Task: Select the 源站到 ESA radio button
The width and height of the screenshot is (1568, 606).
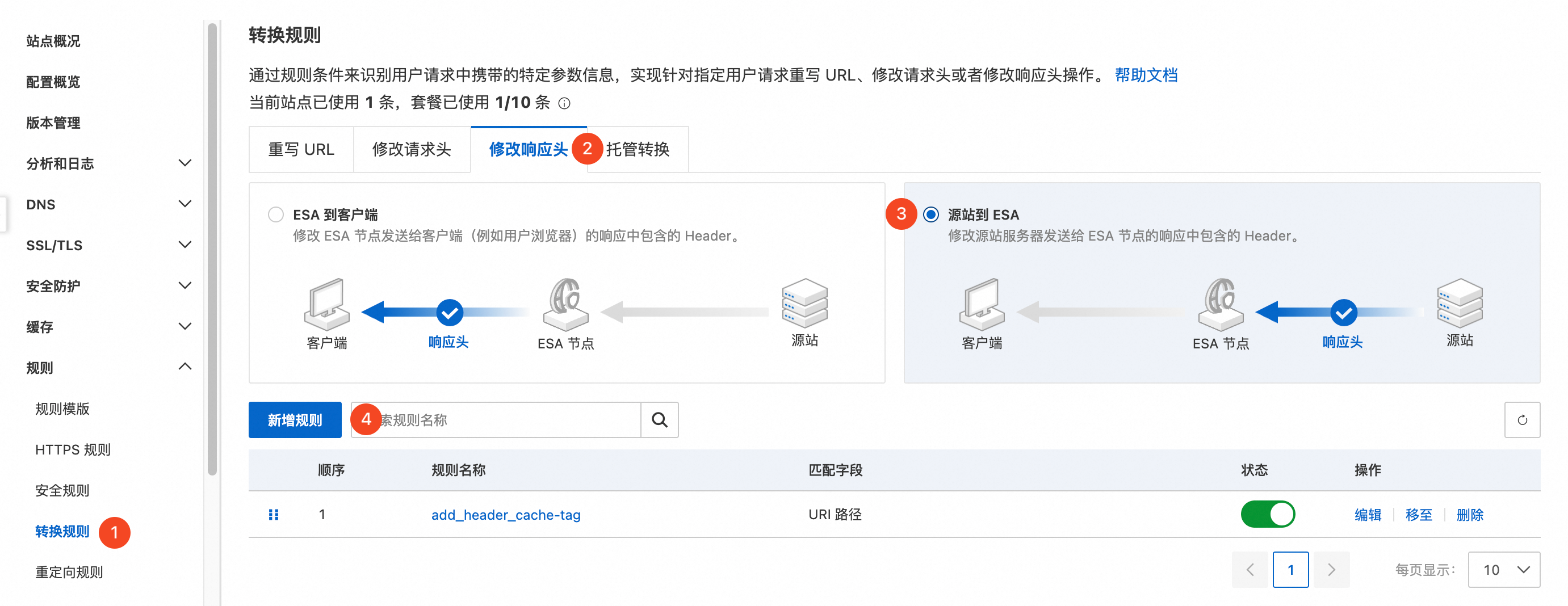Action: click(930, 215)
